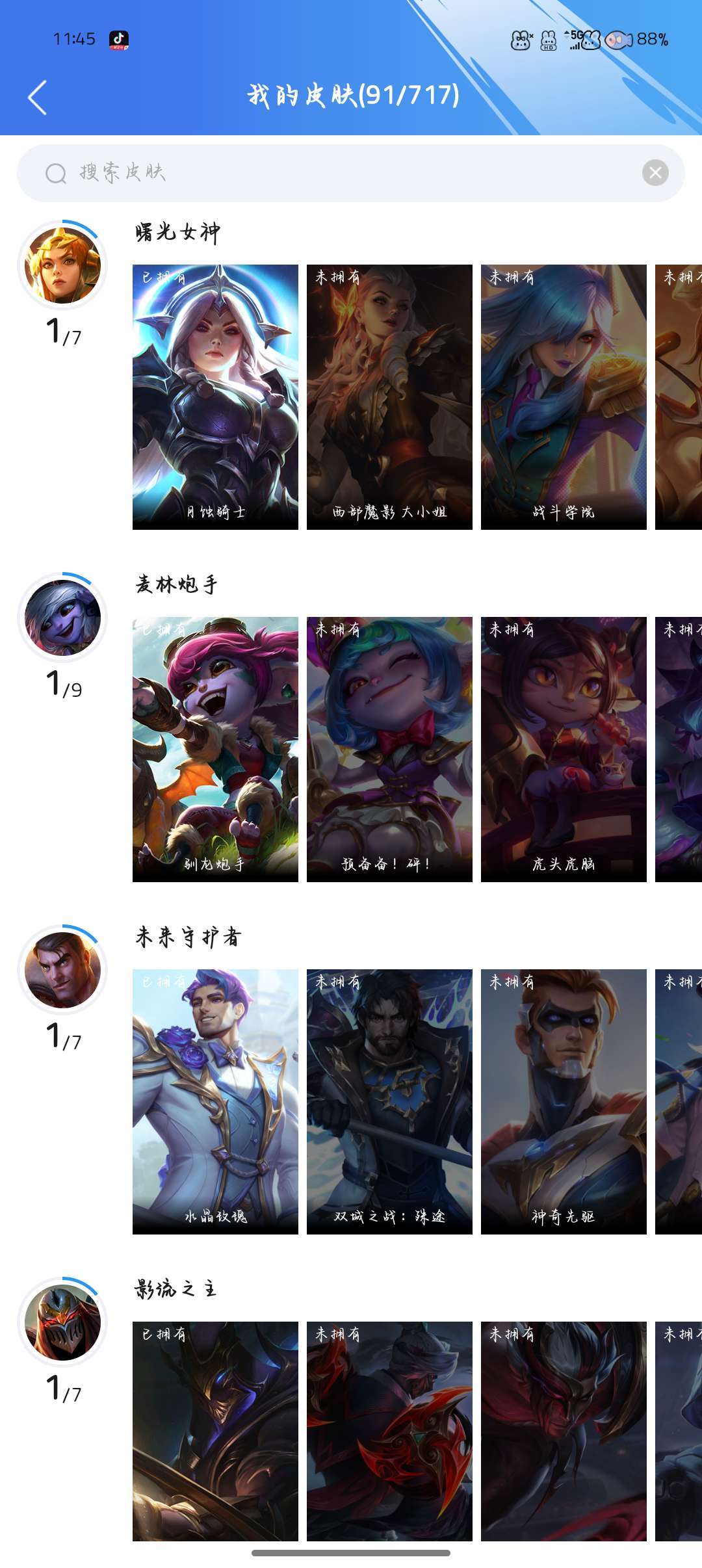Select the 月蚀骑士 skin card
Viewport: 702px width, 1568px height.
coord(215,397)
